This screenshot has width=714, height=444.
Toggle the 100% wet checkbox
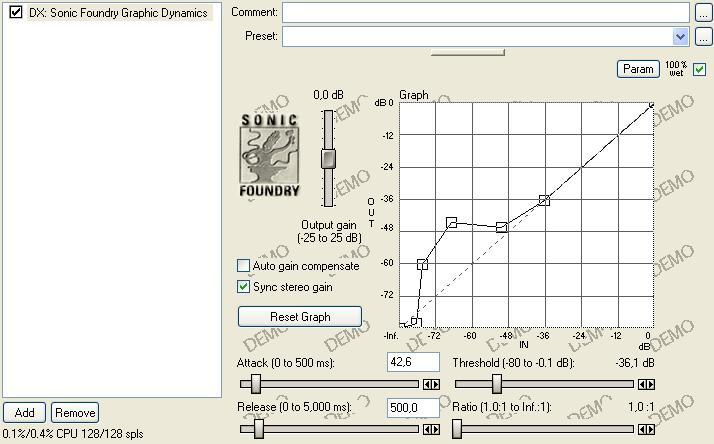pos(699,69)
